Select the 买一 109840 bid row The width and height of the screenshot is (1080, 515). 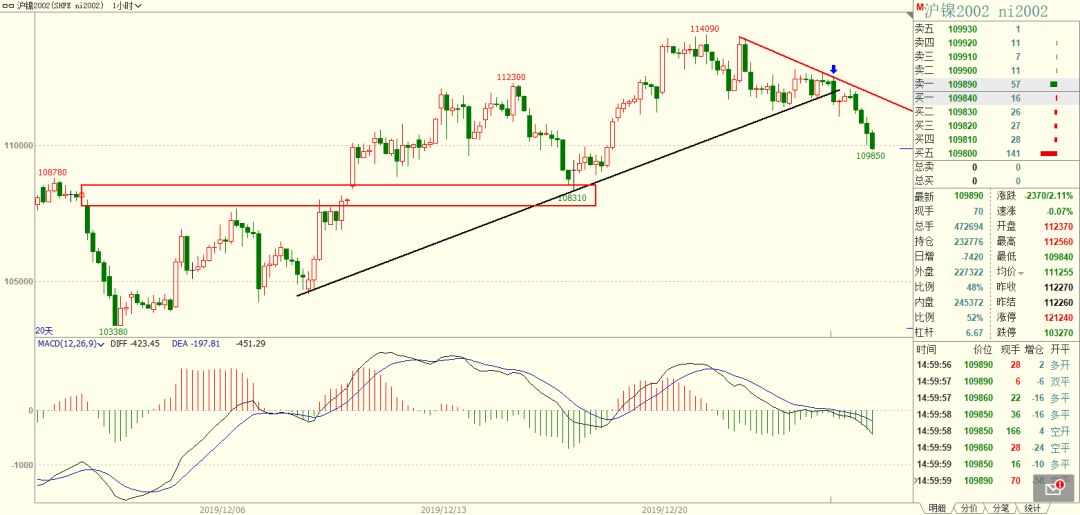[996, 98]
